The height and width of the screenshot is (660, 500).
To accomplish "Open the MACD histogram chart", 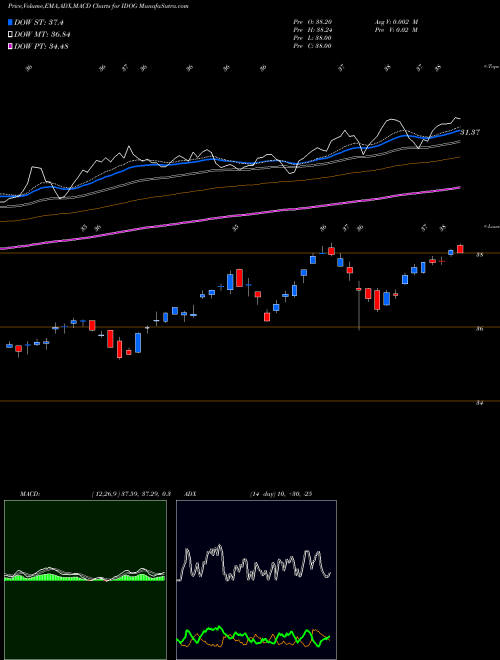I will 85,580.
